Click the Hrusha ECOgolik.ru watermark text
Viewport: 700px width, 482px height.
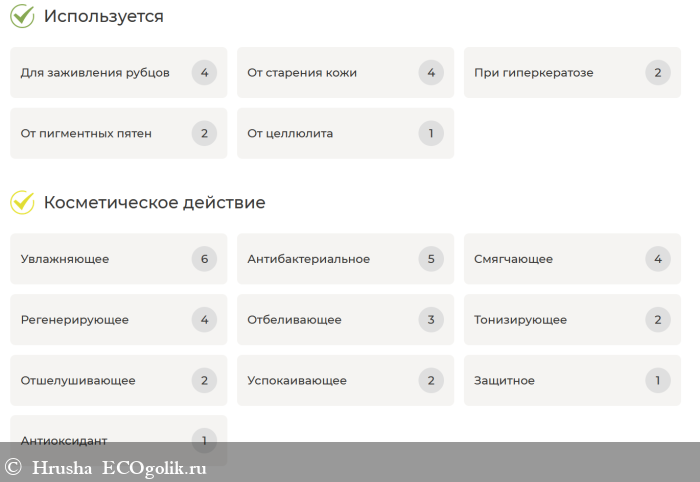click(x=119, y=467)
